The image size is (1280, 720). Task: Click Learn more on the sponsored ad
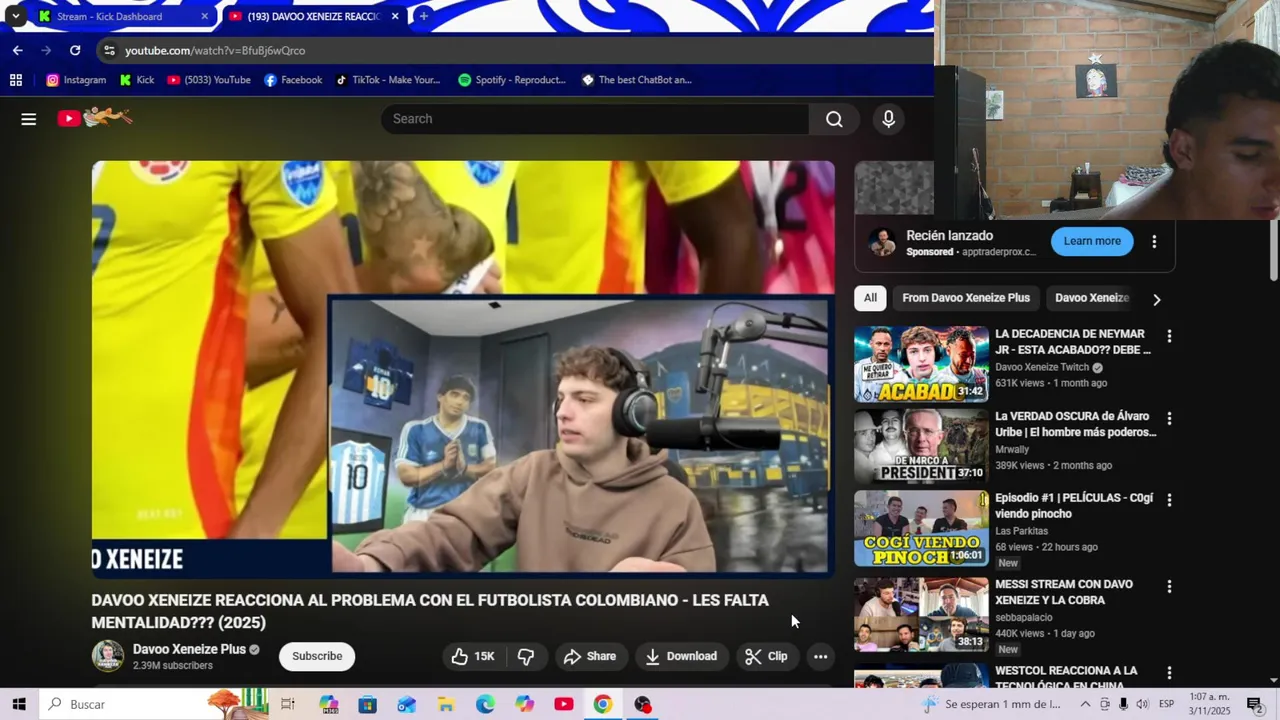(x=1092, y=241)
